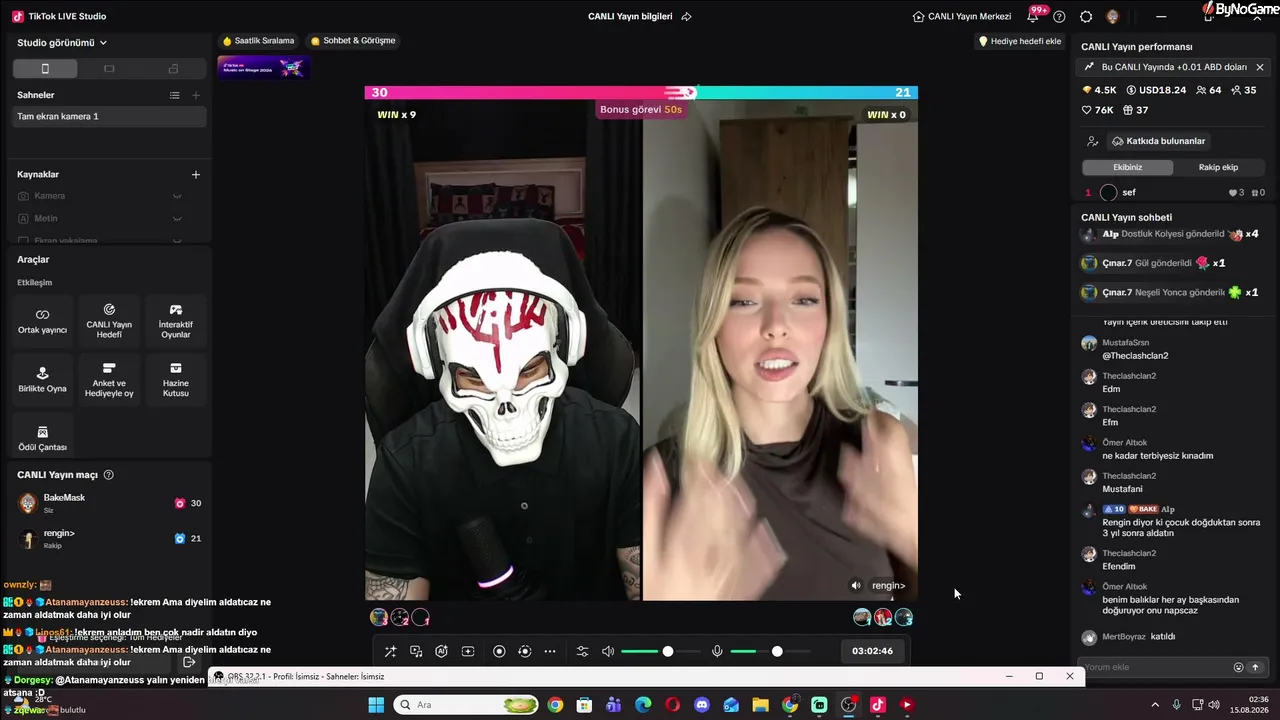Open the İnteraktif Oyunlar tool
The height and width of the screenshot is (720, 1280).
176,321
